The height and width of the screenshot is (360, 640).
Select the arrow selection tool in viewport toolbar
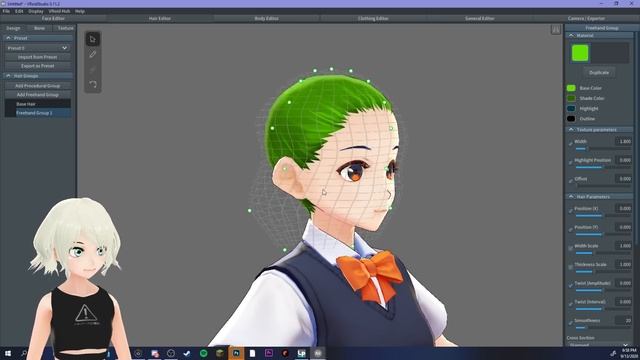[x=93, y=39]
